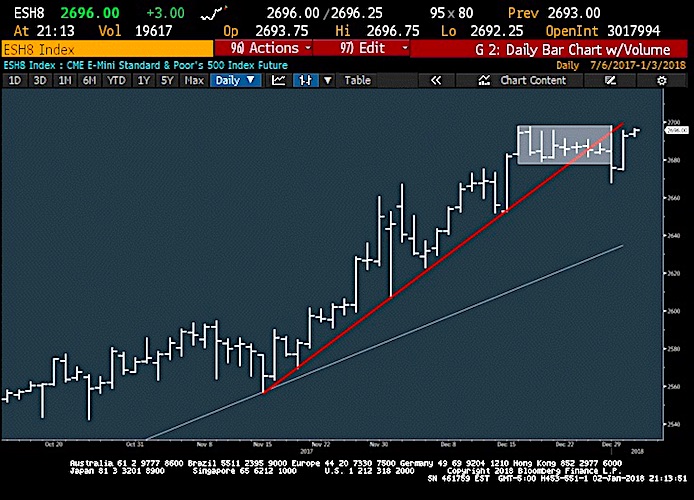Click the double left chevron collapse icon
Image resolution: width=694 pixels, height=500 pixels.
pyautogui.click(x=436, y=81)
